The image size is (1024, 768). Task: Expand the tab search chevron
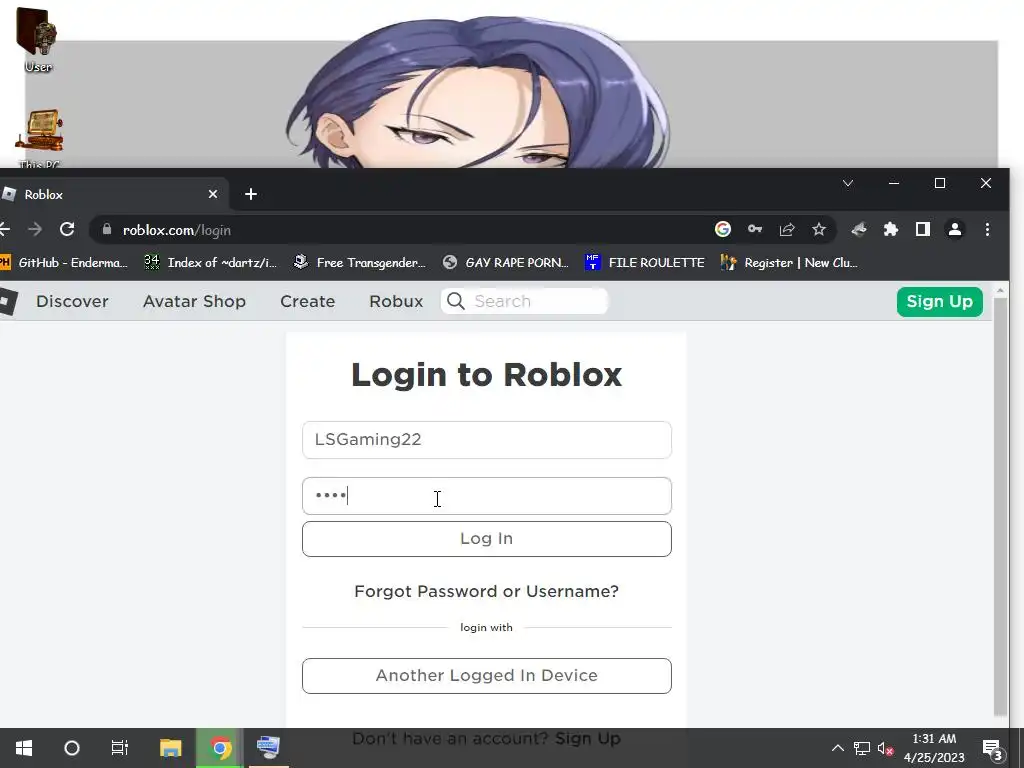pos(848,184)
